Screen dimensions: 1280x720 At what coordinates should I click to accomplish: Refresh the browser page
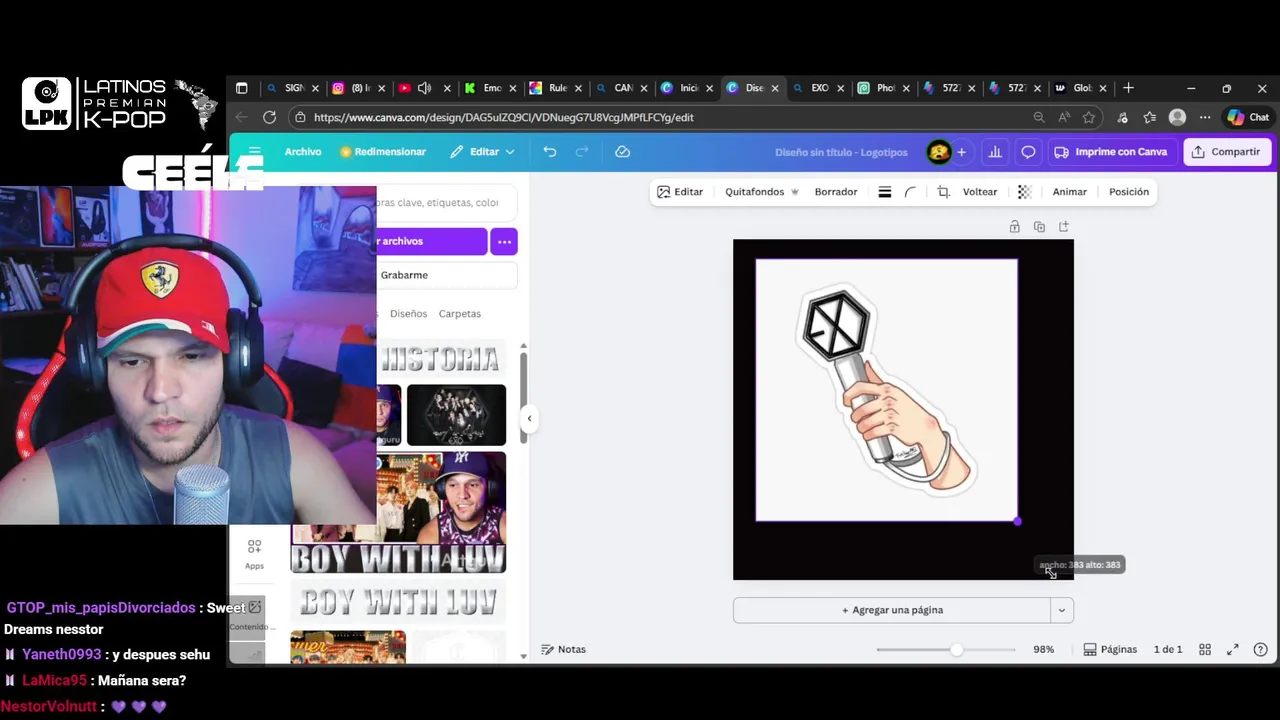coord(269,117)
